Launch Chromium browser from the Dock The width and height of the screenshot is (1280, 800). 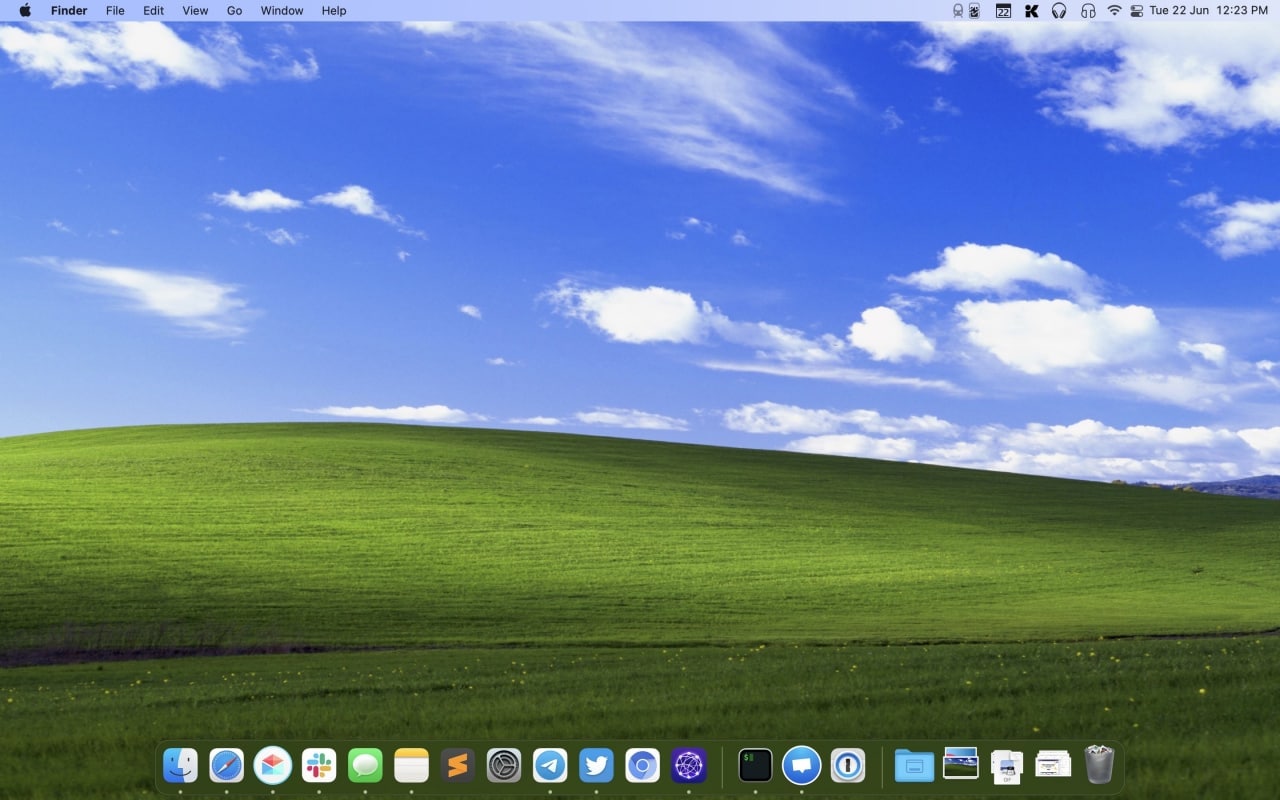(x=643, y=766)
